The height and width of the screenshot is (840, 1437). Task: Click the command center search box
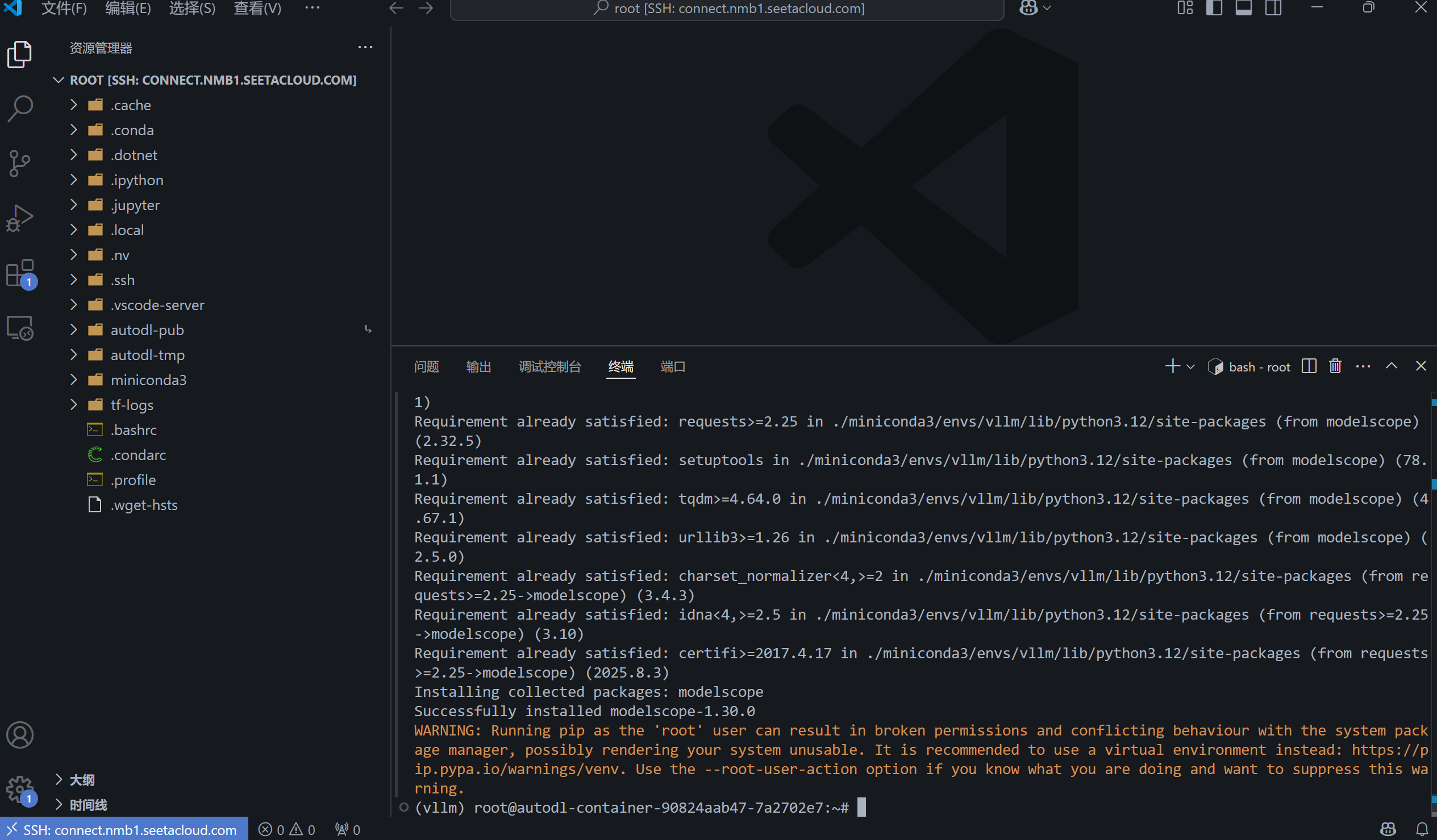pos(727,8)
